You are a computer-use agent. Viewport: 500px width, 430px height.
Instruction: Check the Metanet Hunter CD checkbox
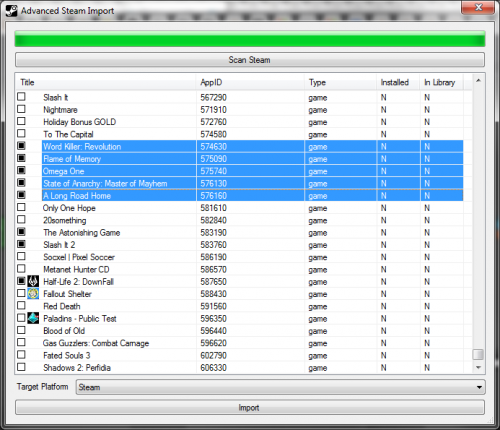(x=21, y=268)
